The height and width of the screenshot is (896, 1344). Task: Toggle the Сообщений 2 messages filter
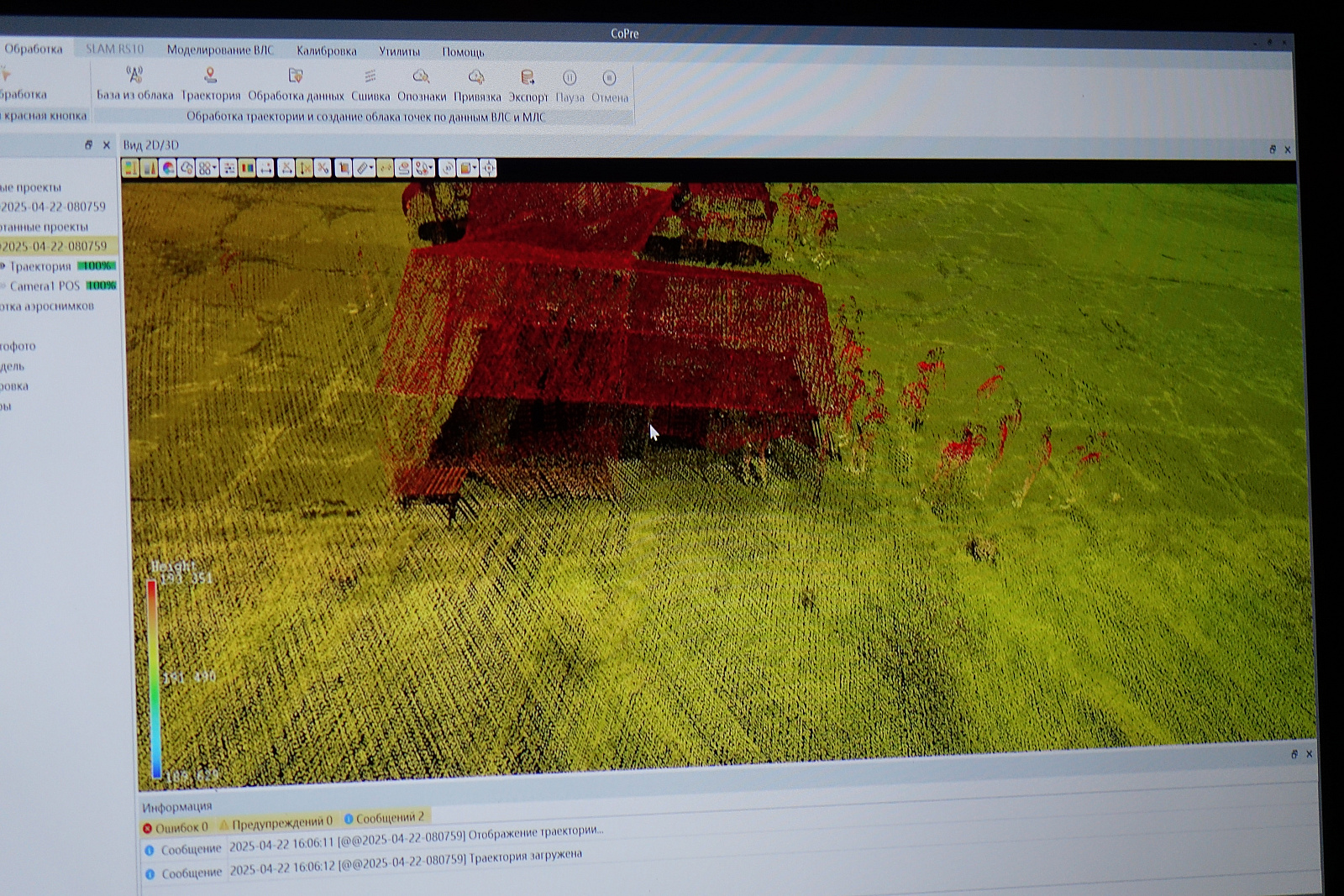pyautogui.click(x=385, y=818)
